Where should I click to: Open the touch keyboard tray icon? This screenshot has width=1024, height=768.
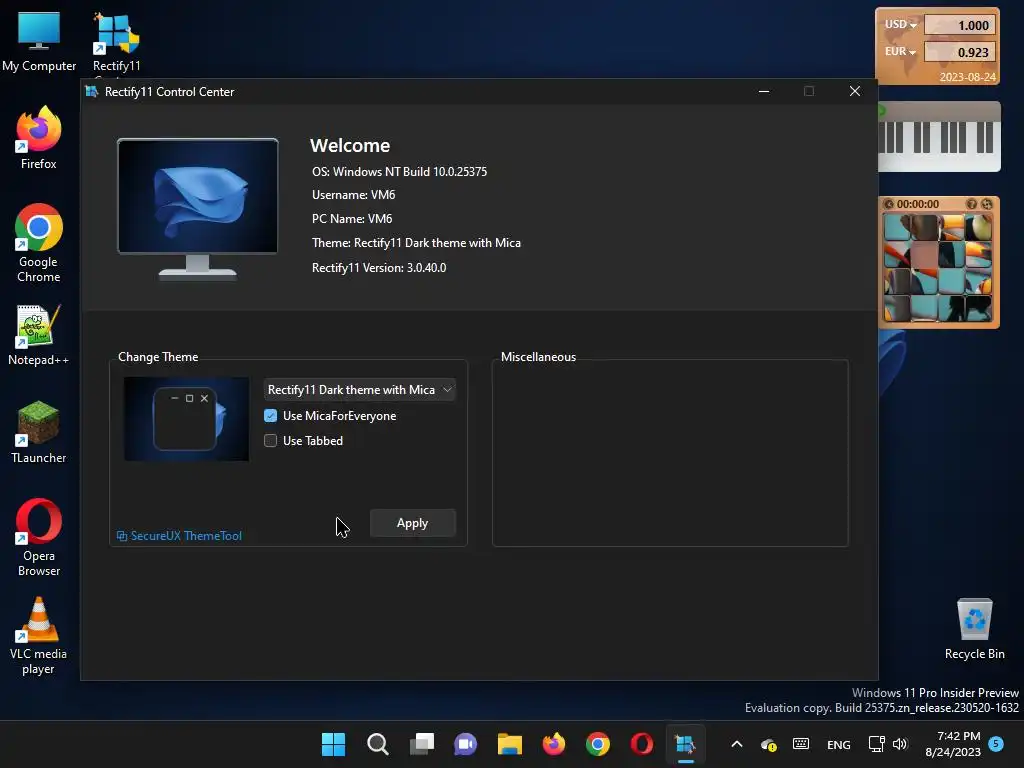(x=801, y=744)
